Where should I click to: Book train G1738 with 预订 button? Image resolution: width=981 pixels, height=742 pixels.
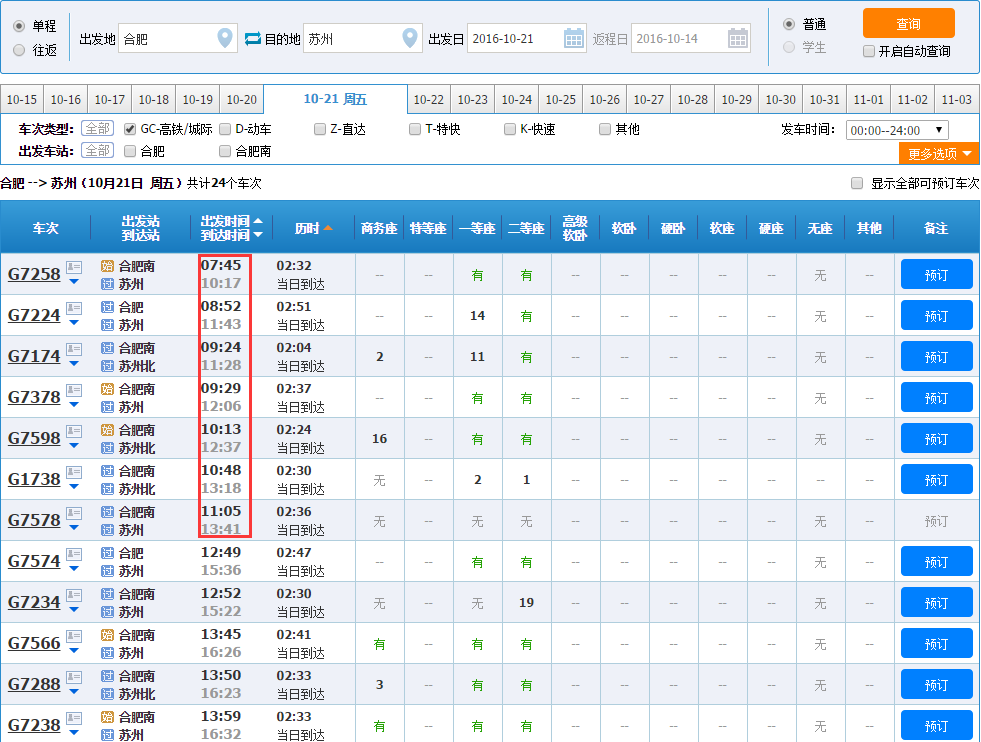(936, 480)
